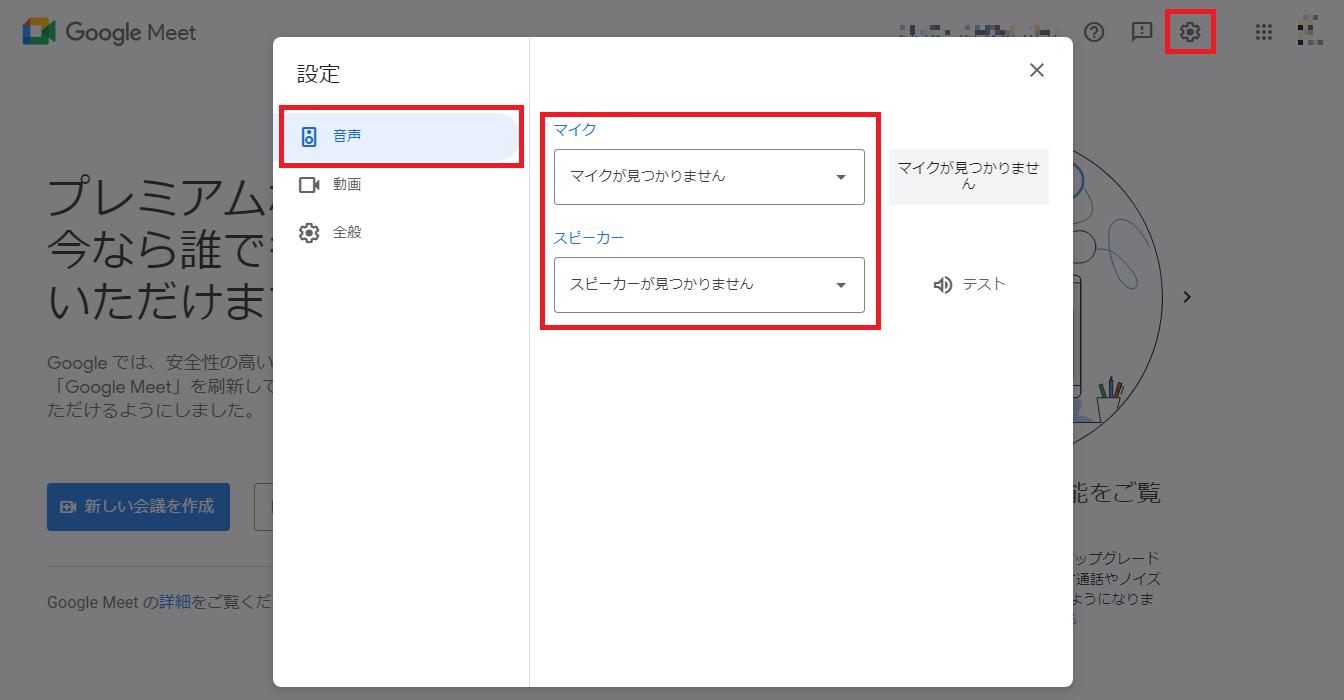Expand the スピーカー device dropdown

(x=709, y=285)
